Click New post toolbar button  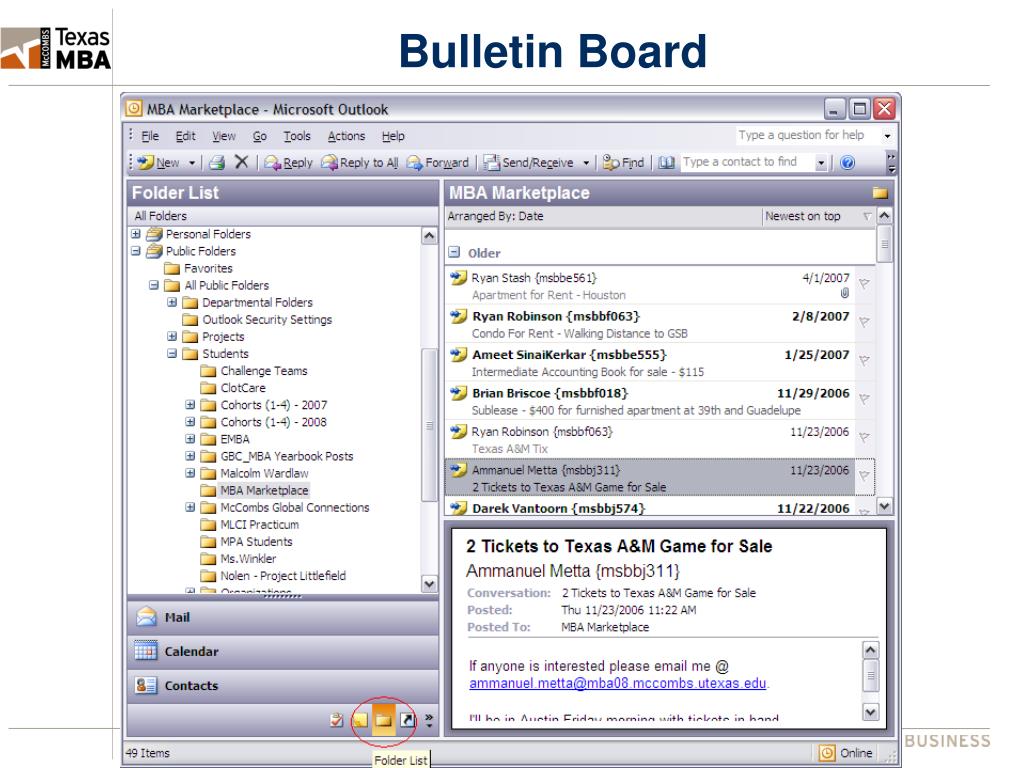tap(159, 163)
